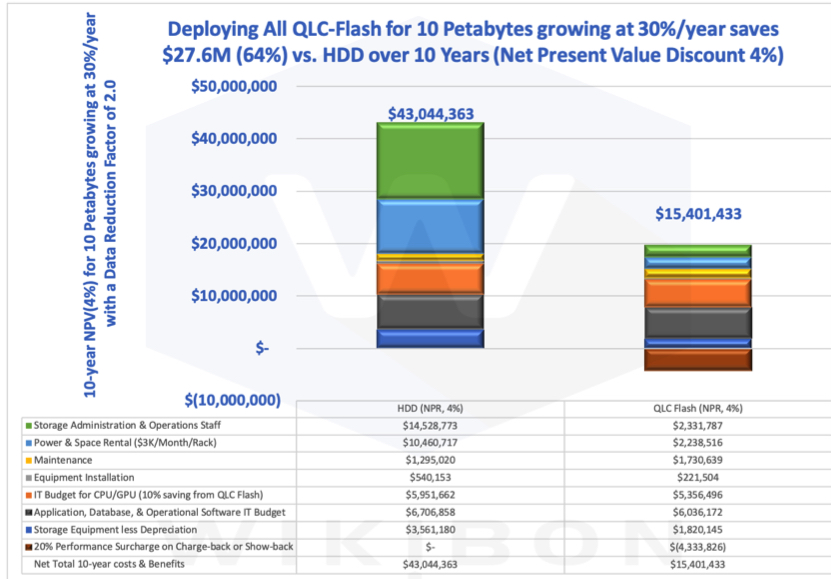Click the yellow Maintenance legend swatch
The height and width of the screenshot is (579, 831).
29,460
